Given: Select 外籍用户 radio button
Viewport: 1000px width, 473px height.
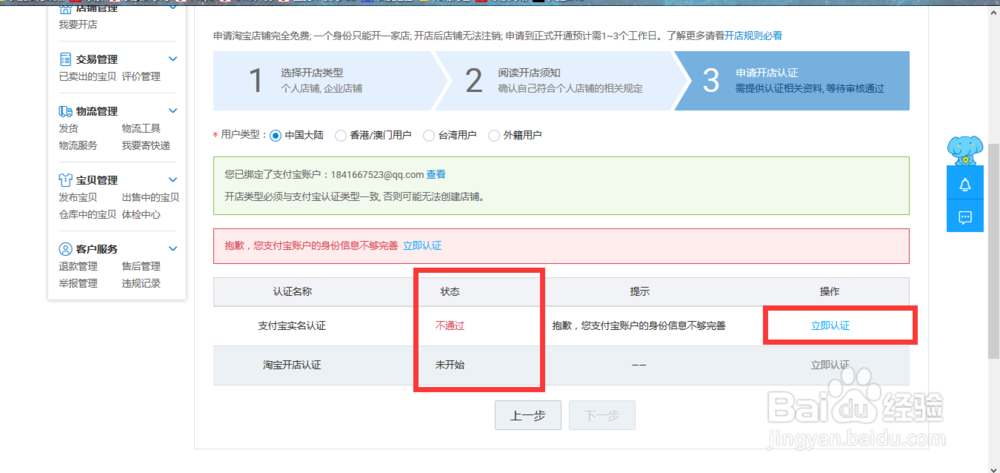Looking at the screenshot, I should [494, 135].
